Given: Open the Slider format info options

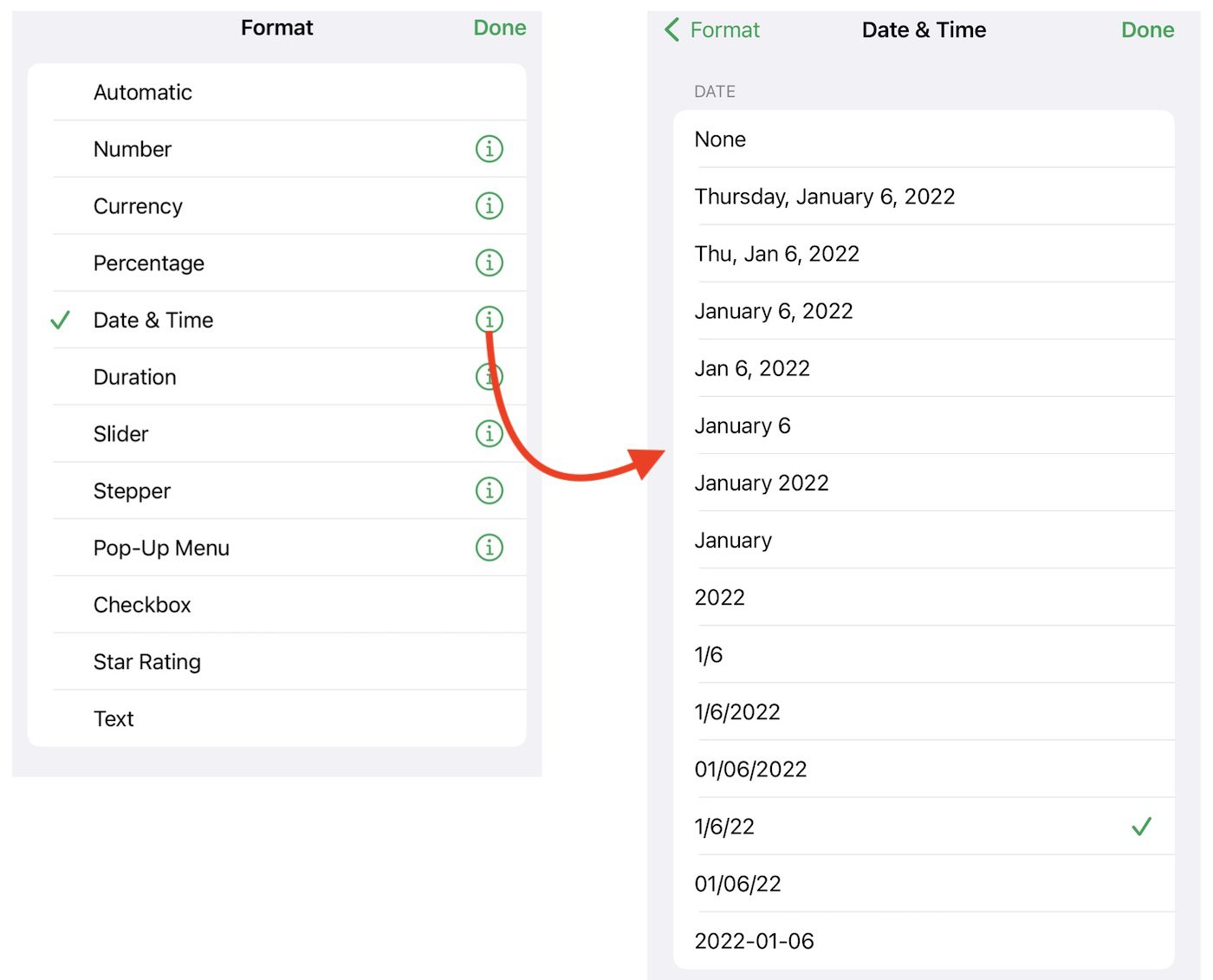Looking at the screenshot, I should tap(489, 433).
